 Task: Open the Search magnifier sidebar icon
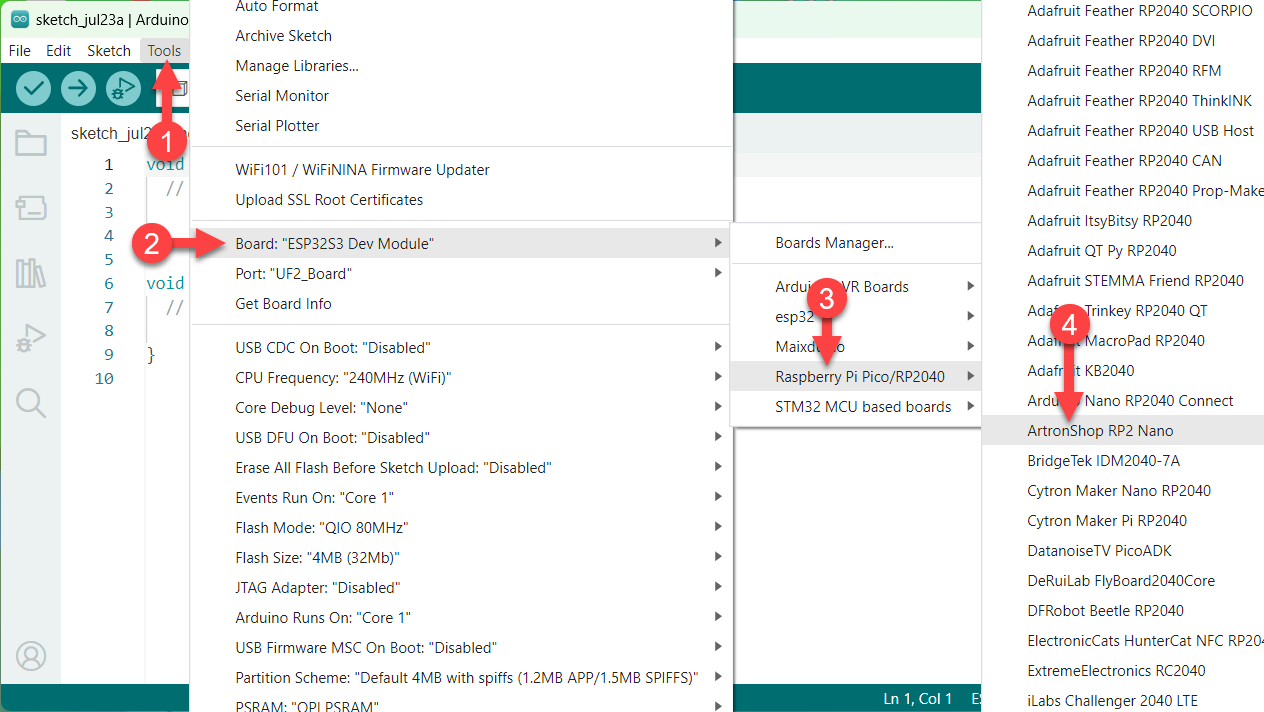click(x=31, y=403)
